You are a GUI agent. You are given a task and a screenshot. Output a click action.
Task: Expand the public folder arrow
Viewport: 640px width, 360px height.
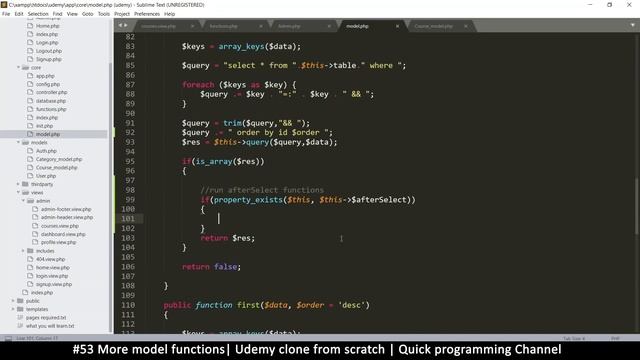click(13, 301)
